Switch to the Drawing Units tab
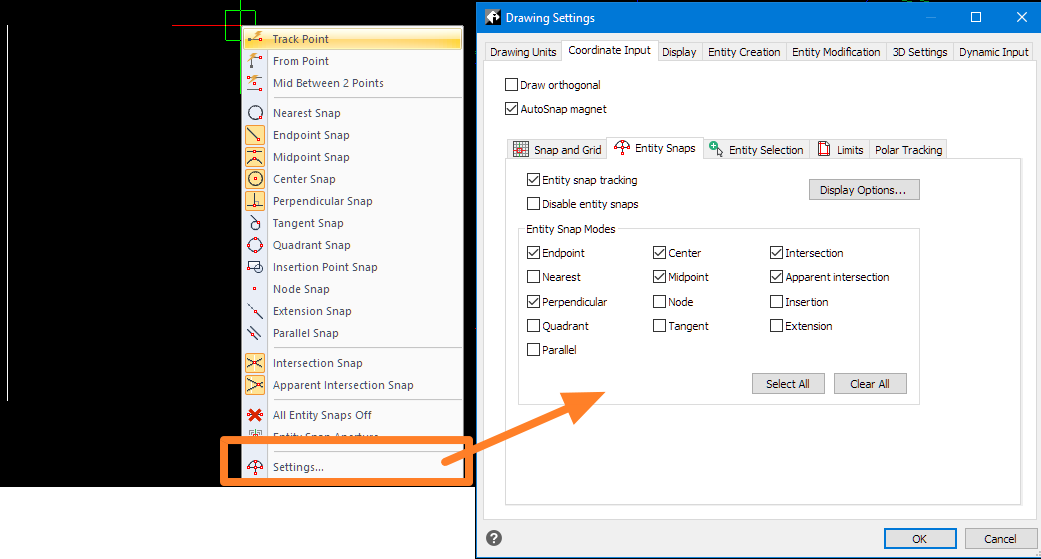 point(523,52)
